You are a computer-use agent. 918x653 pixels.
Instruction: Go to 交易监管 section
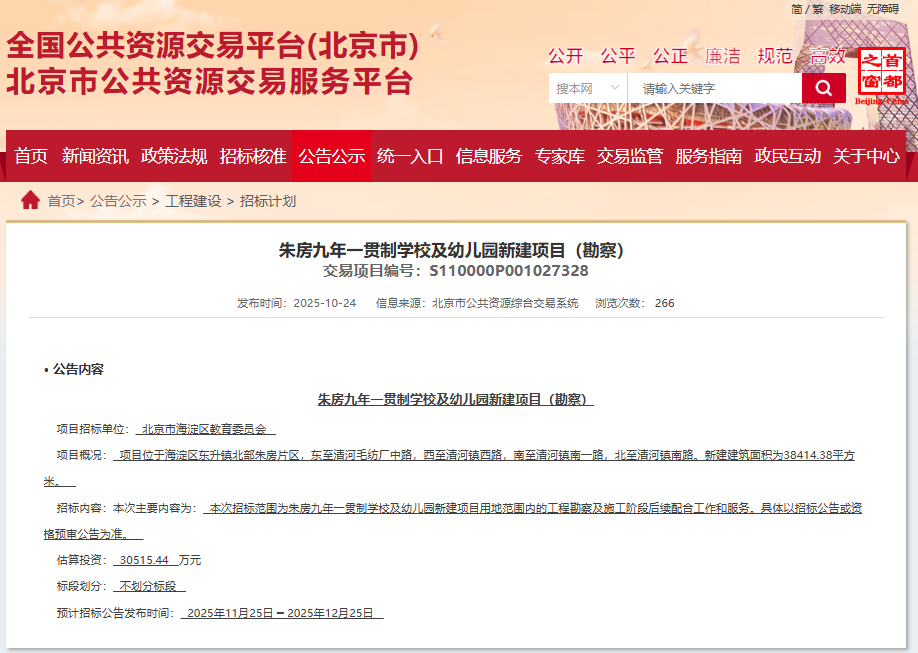(x=630, y=156)
